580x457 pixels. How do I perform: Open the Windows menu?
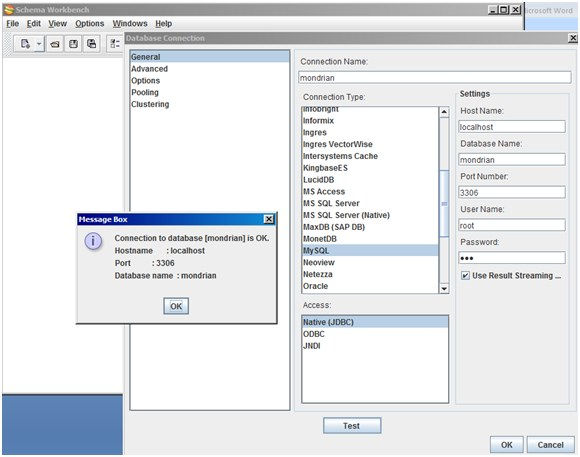click(x=130, y=24)
